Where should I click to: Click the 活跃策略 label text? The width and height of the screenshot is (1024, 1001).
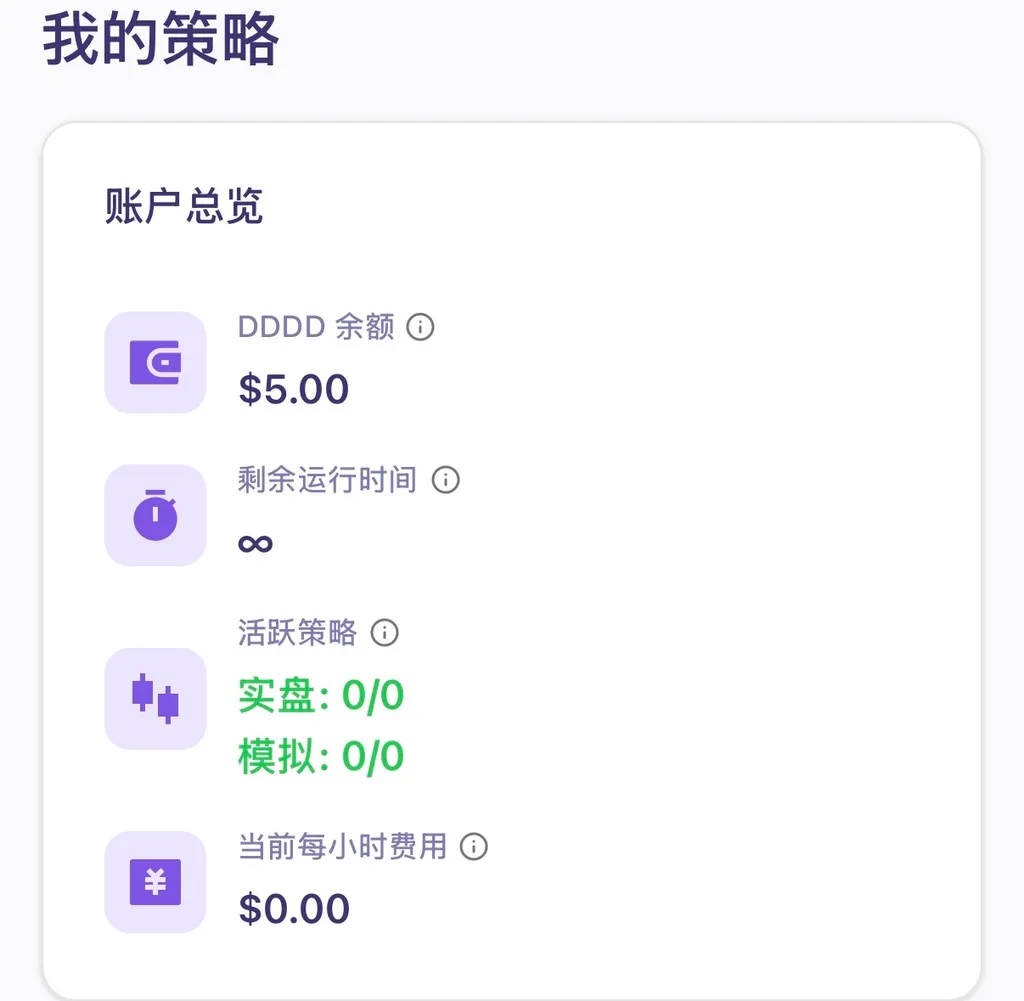[297, 633]
